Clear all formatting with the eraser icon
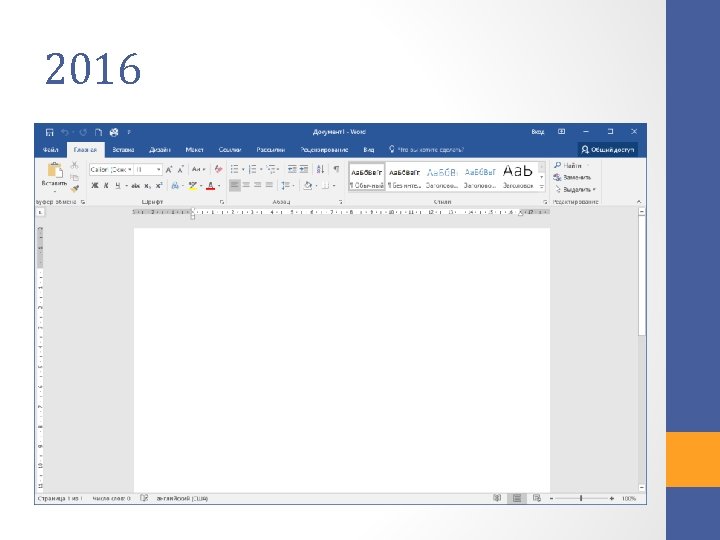This screenshot has height=540, width=720. coord(219,169)
